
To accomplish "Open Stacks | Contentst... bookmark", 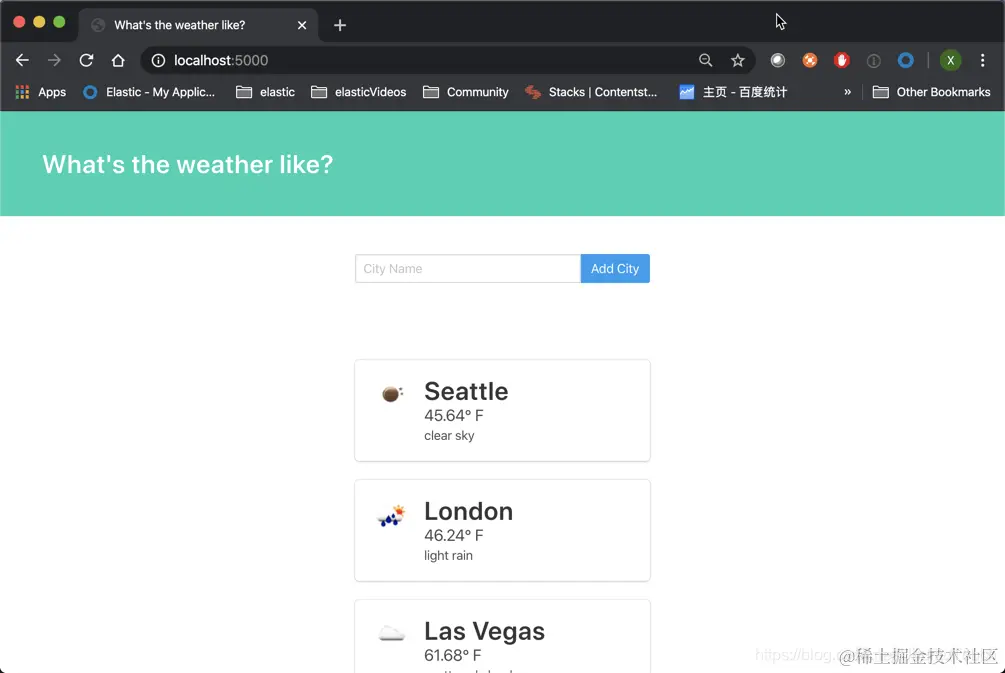I will click(591, 92).
